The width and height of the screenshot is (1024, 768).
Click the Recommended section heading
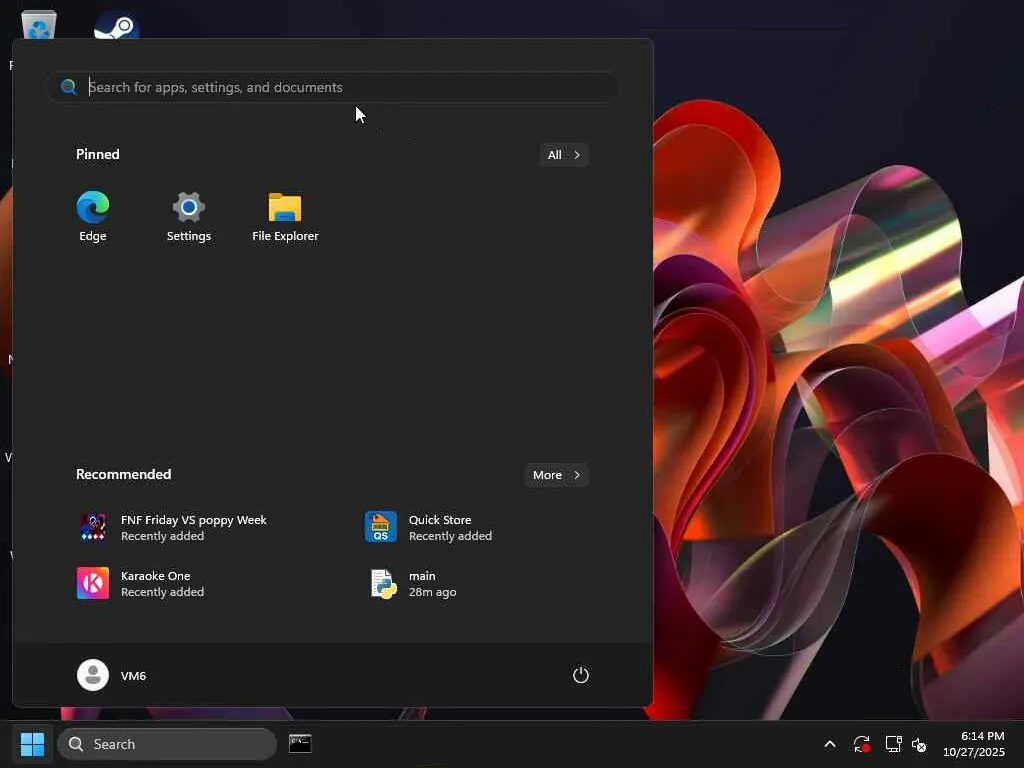[x=123, y=474]
